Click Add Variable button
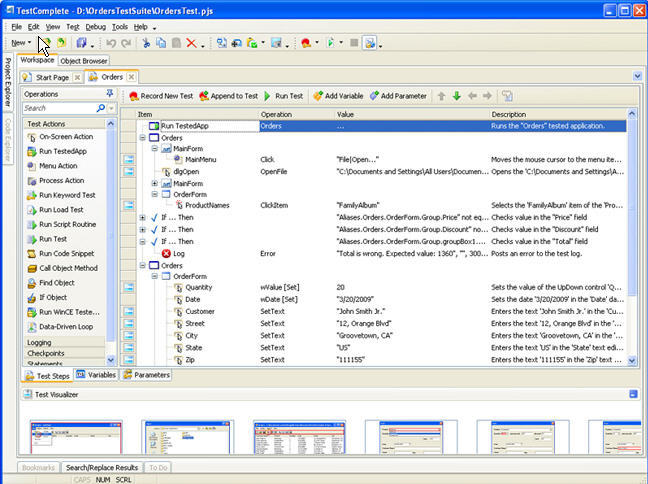 [338, 96]
